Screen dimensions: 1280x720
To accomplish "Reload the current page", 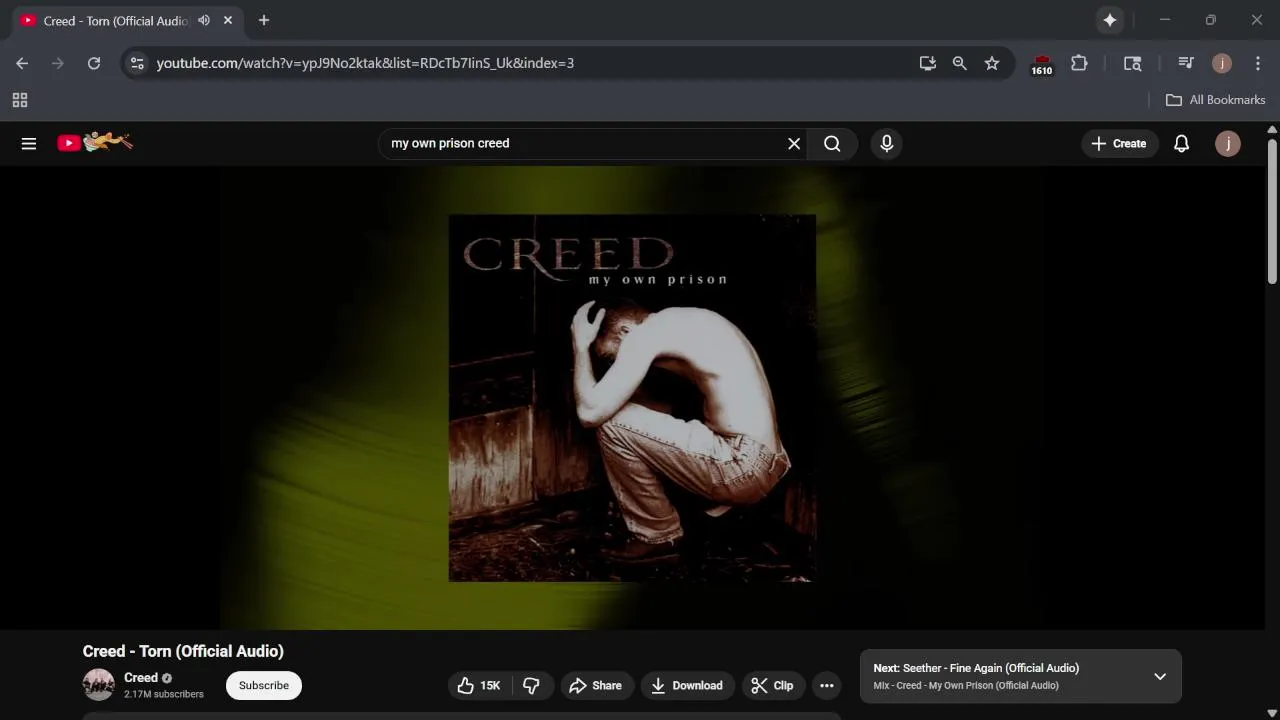I will 94,63.
